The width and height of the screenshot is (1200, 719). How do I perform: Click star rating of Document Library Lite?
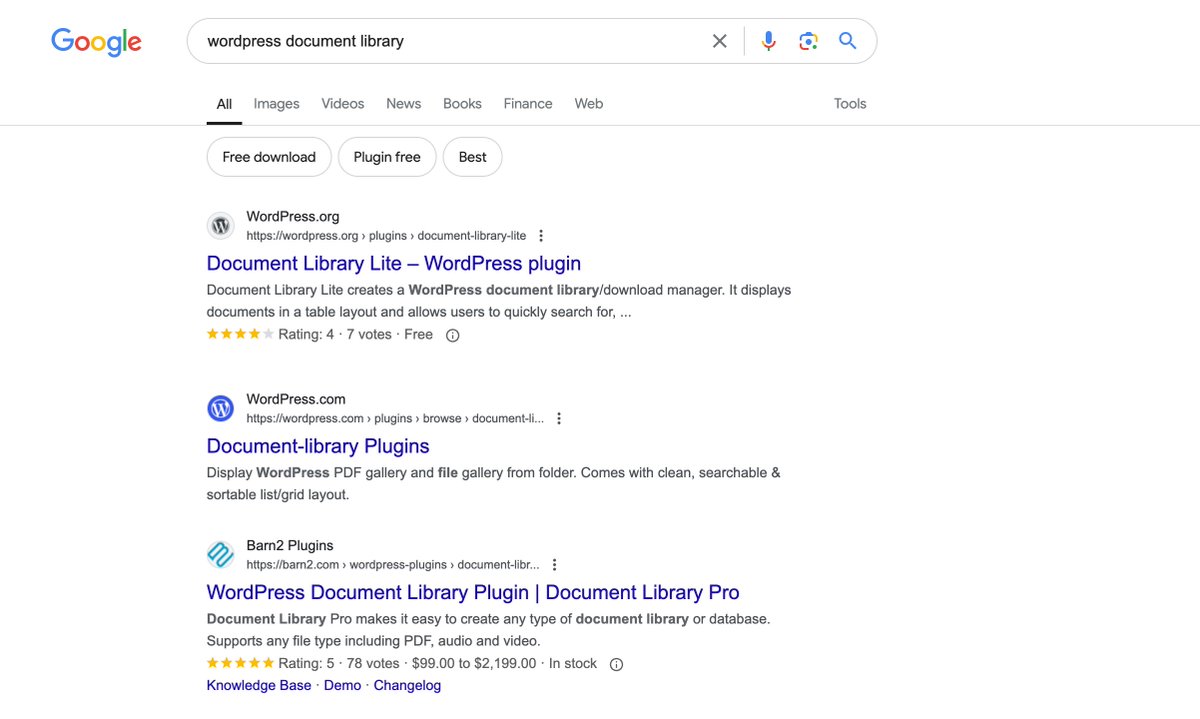240,334
